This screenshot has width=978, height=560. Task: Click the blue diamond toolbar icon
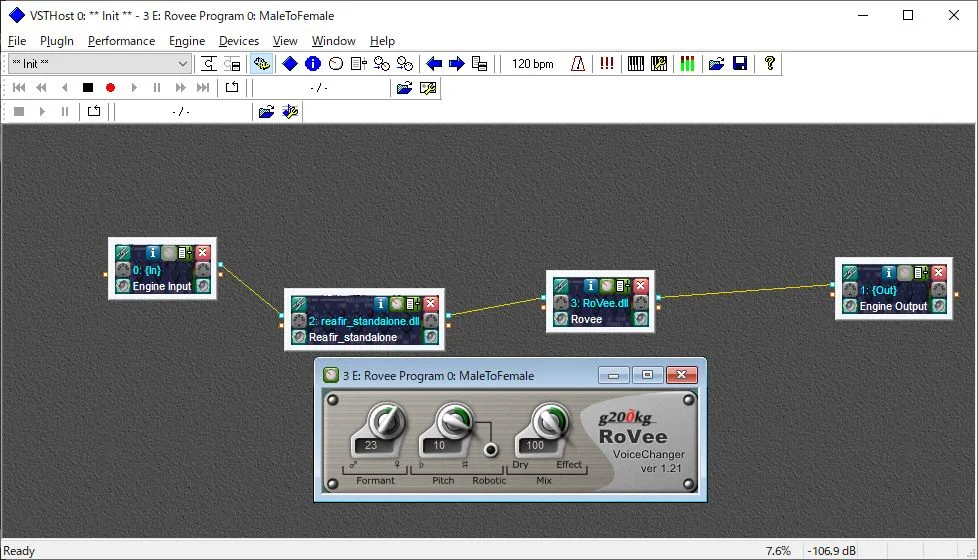pyautogui.click(x=289, y=64)
